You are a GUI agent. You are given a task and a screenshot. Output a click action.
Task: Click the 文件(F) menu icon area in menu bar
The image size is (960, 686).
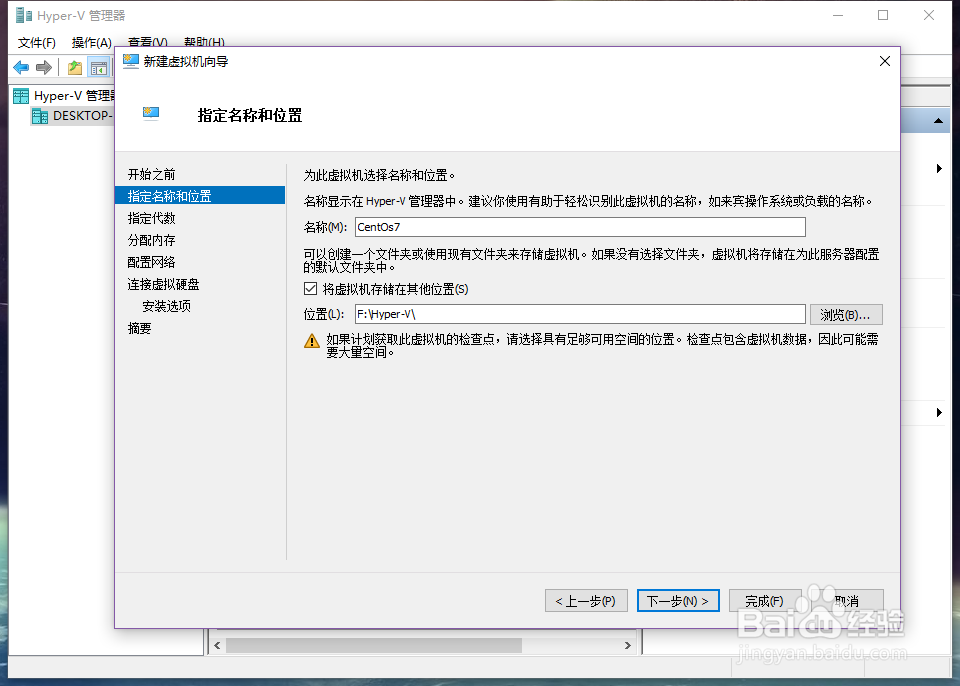[x=36, y=43]
